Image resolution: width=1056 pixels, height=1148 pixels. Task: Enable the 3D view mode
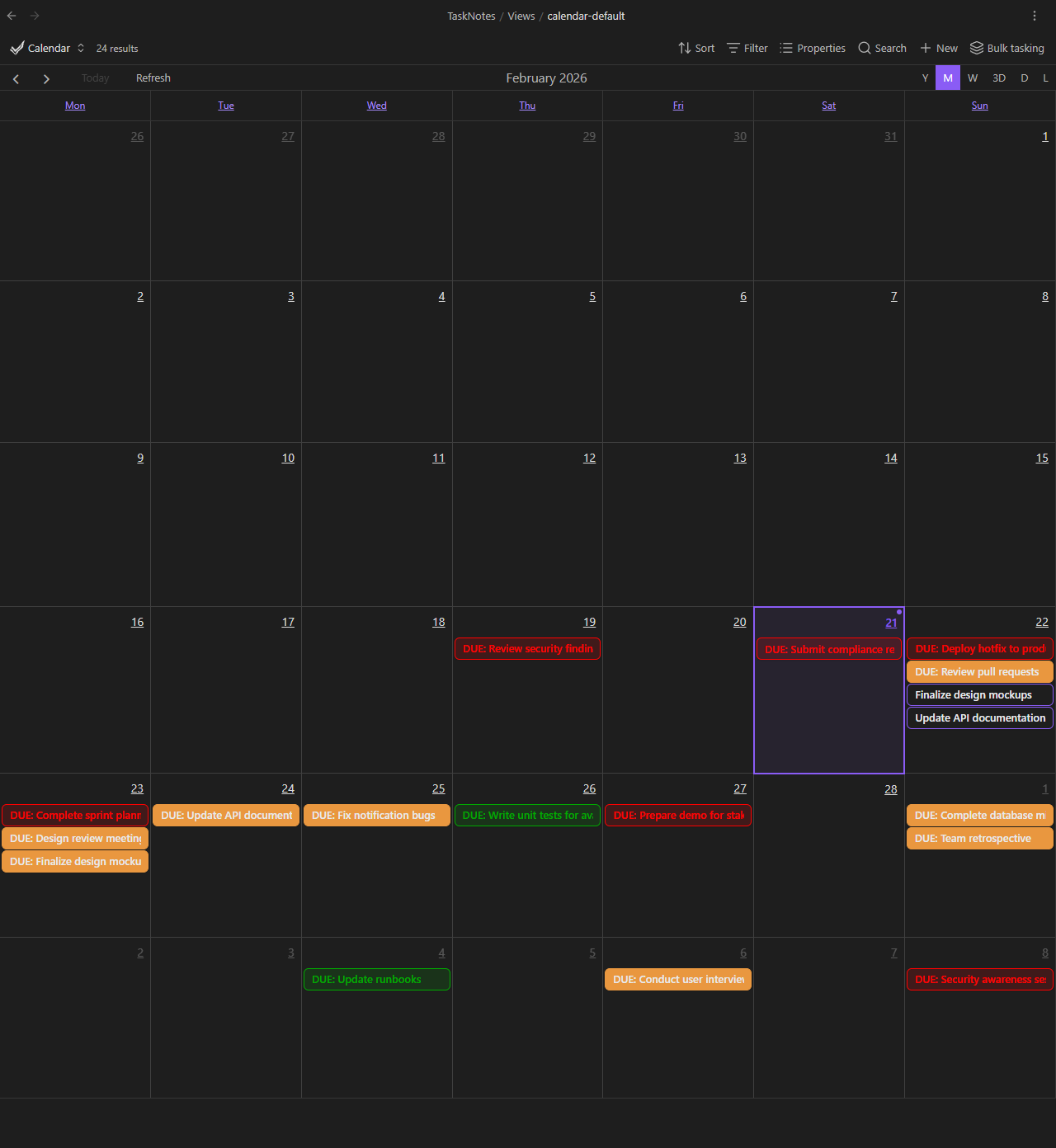(x=999, y=78)
